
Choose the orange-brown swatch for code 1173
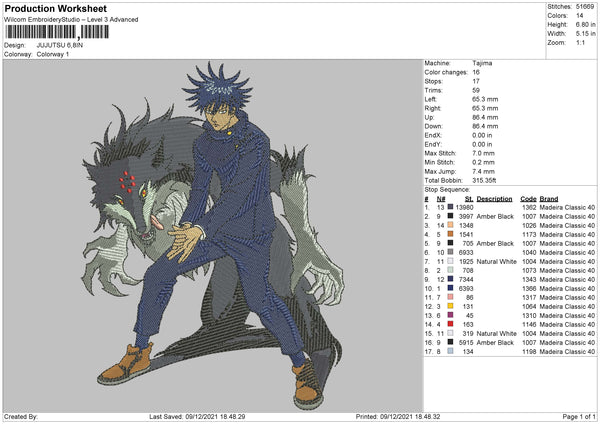[x=450, y=234]
